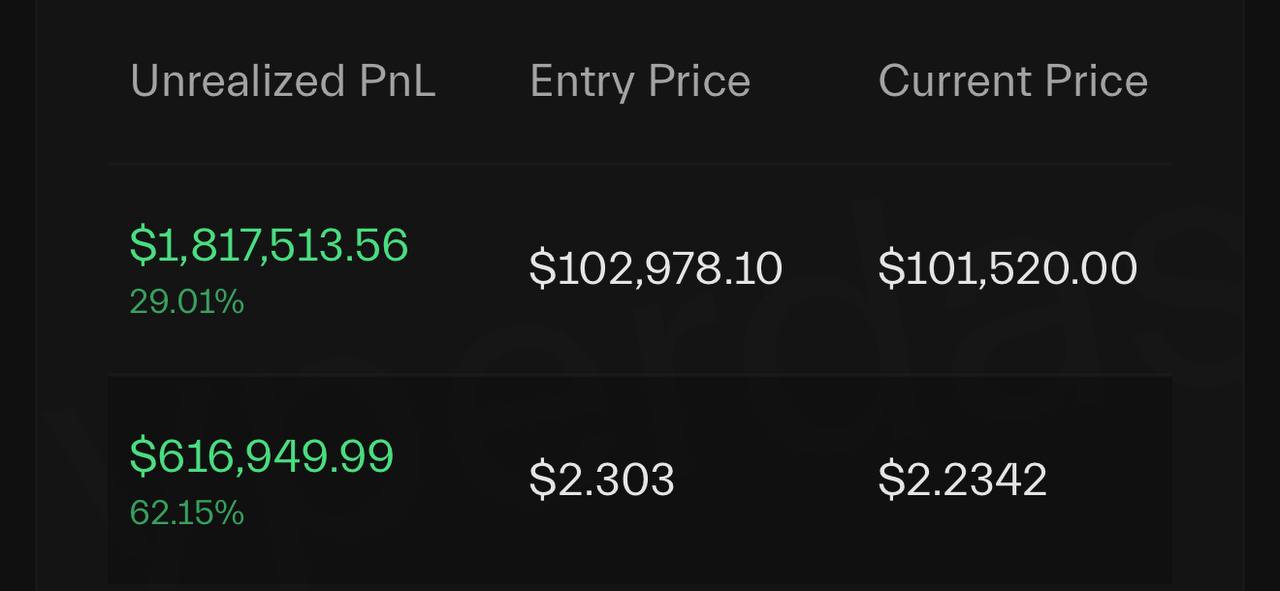This screenshot has height=591, width=1280.
Task: Click the $1,817,513.56 unrealized PnL value
Action: click(x=269, y=245)
